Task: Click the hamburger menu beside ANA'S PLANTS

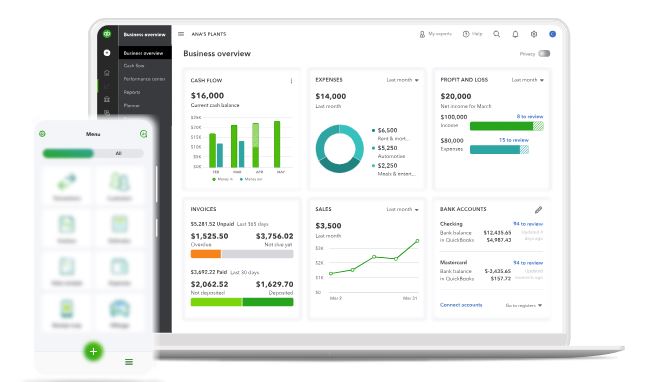Action: pyautogui.click(x=181, y=34)
